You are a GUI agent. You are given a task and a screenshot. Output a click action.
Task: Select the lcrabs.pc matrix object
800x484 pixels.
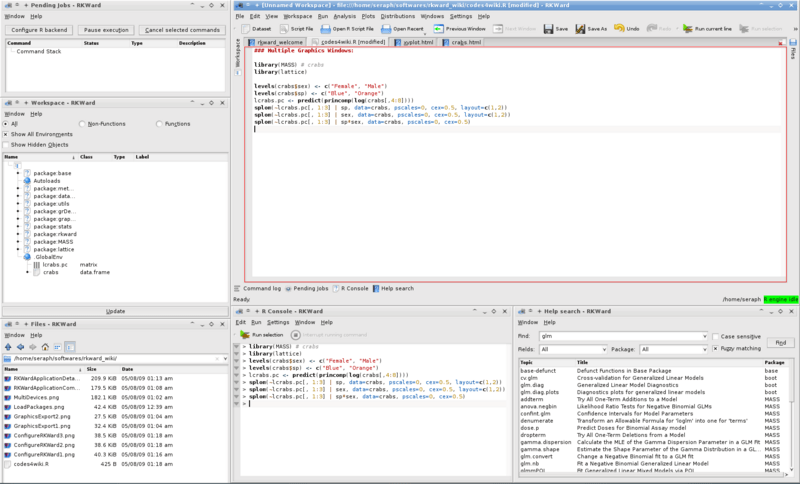[x=55, y=265]
